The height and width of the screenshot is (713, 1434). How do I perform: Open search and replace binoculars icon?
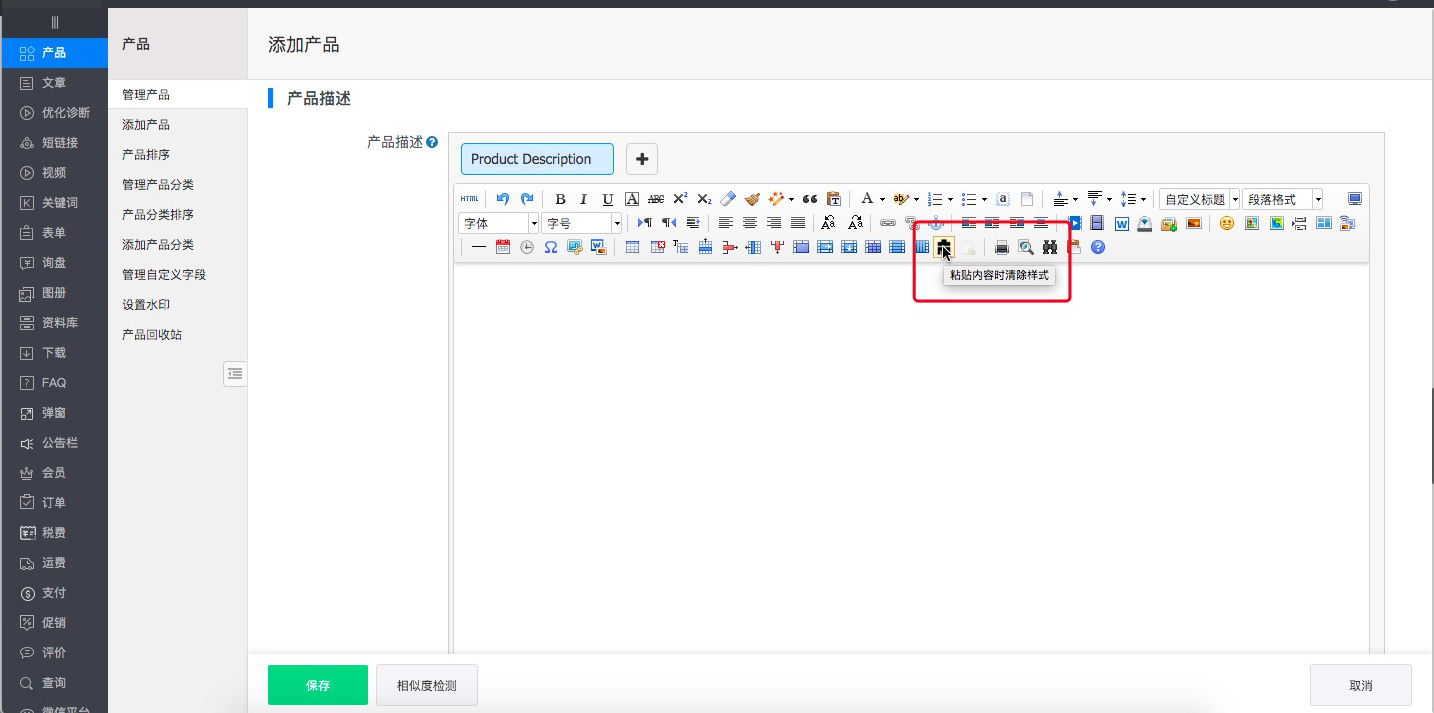[x=1050, y=247]
